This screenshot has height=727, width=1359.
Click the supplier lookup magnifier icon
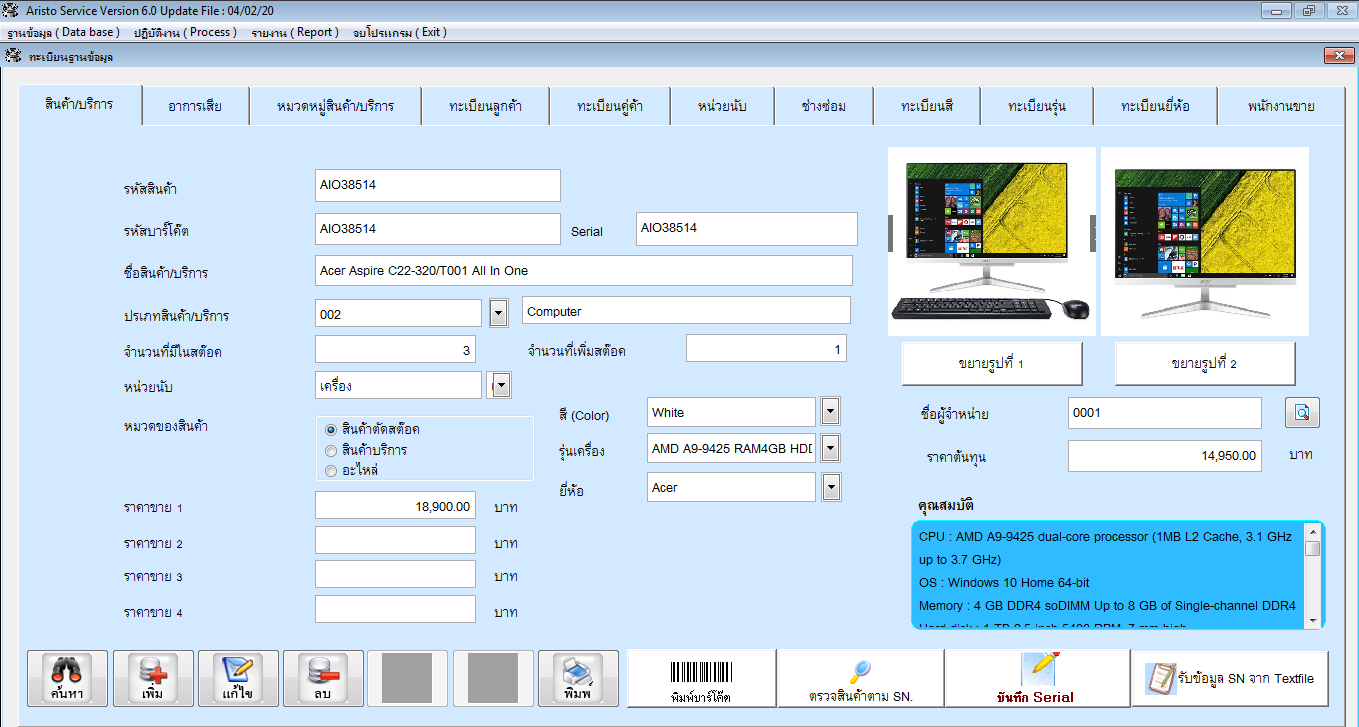pyautogui.click(x=1302, y=412)
